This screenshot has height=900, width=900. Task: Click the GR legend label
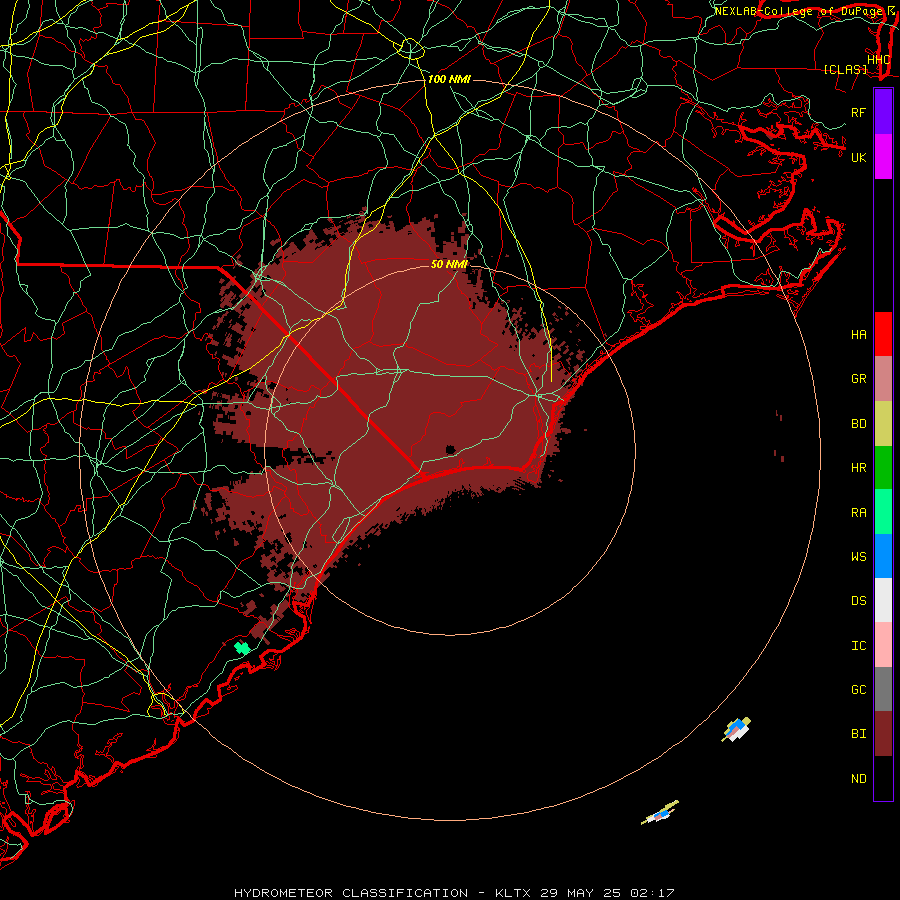coord(858,379)
